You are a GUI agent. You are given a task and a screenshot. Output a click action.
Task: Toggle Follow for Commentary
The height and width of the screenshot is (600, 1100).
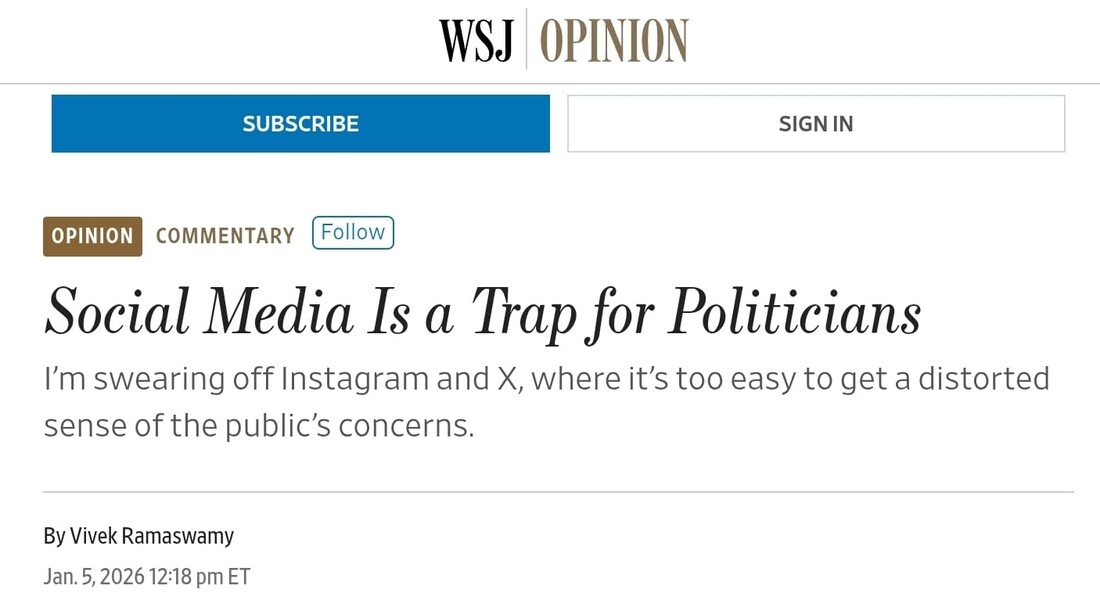pyautogui.click(x=353, y=233)
